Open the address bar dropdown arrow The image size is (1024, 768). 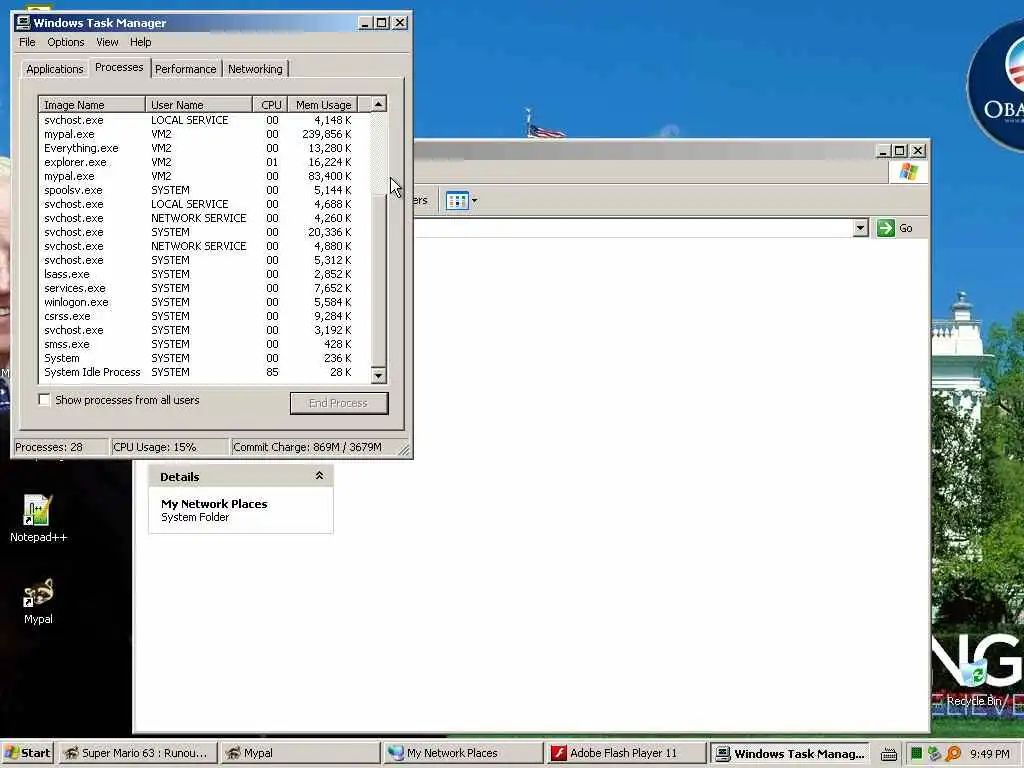pyautogui.click(x=860, y=228)
